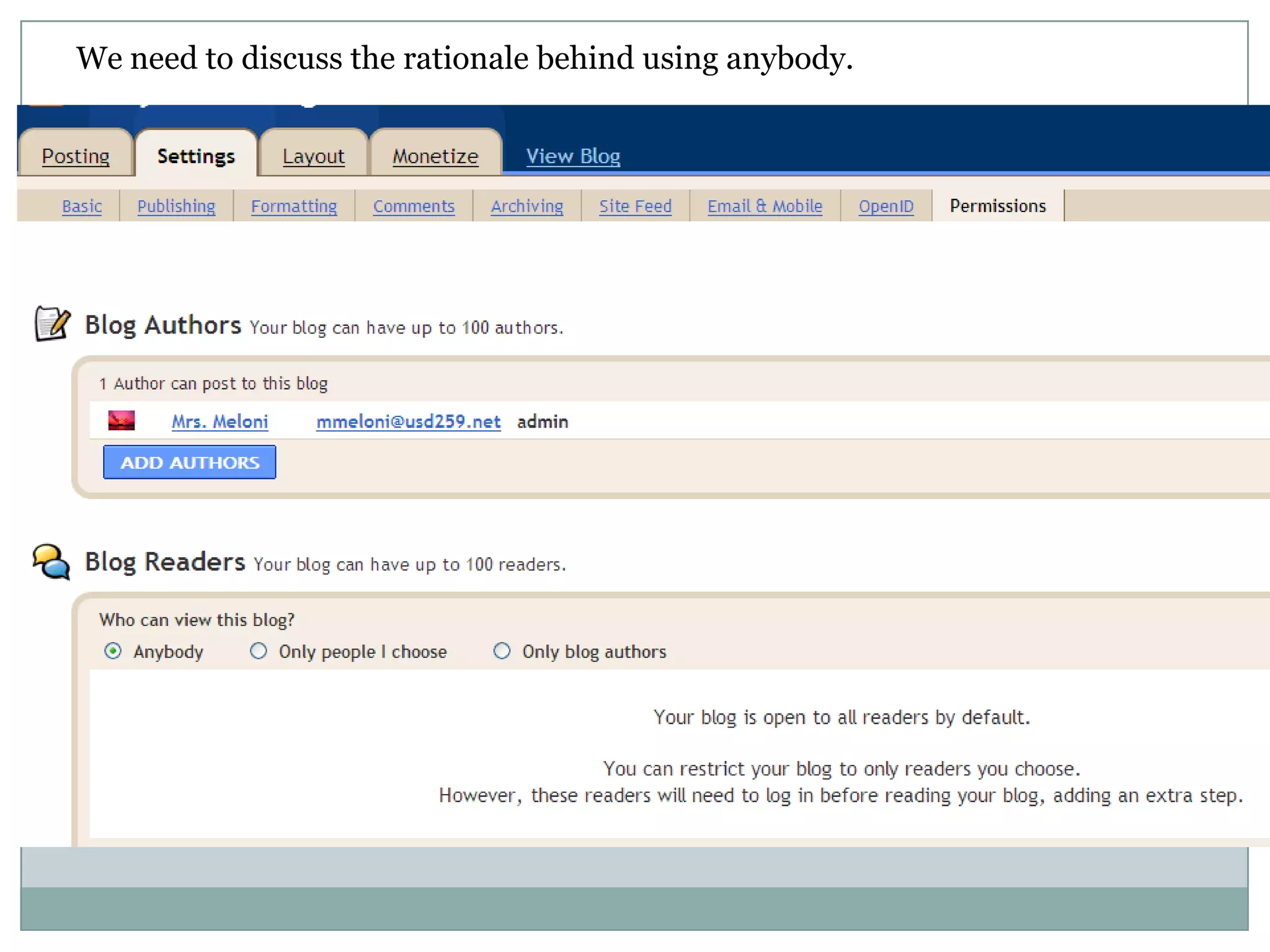Click the Blog Authors notepad icon
The width and height of the screenshot is (1270, 952).
(52, 324)
